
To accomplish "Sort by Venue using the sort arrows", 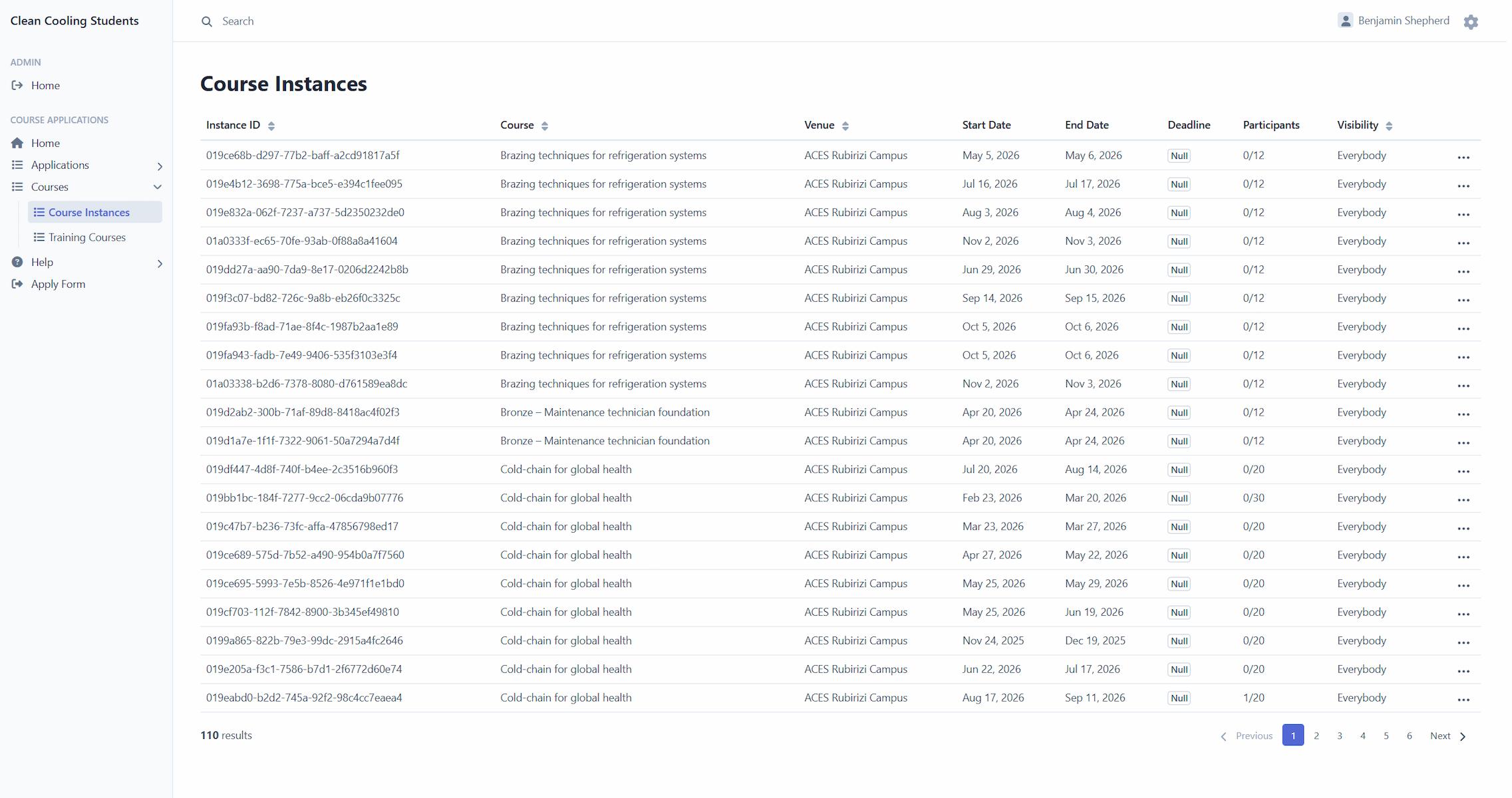I will (x=845, y=126).
